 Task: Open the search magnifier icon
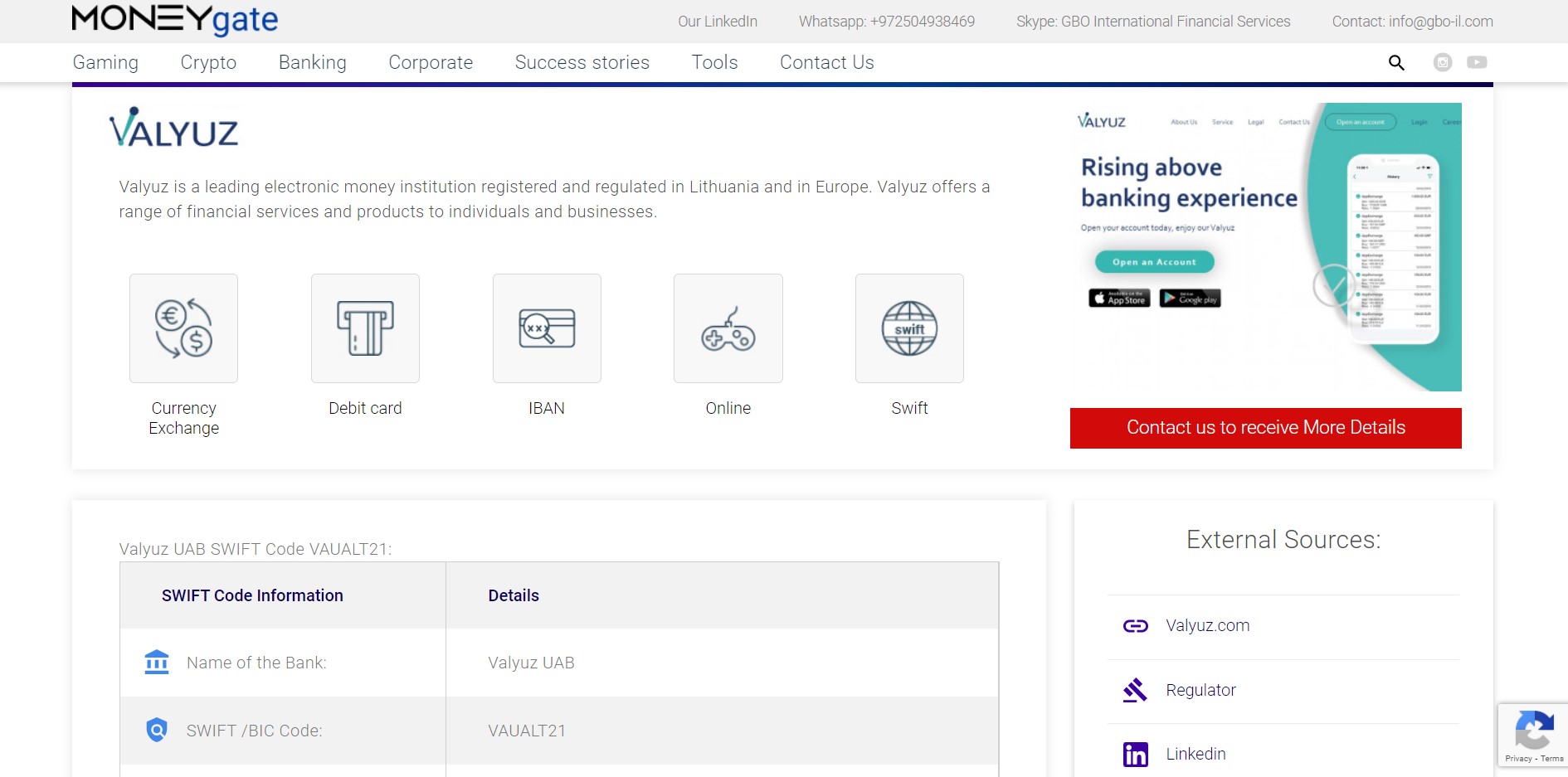point(1396,62)
